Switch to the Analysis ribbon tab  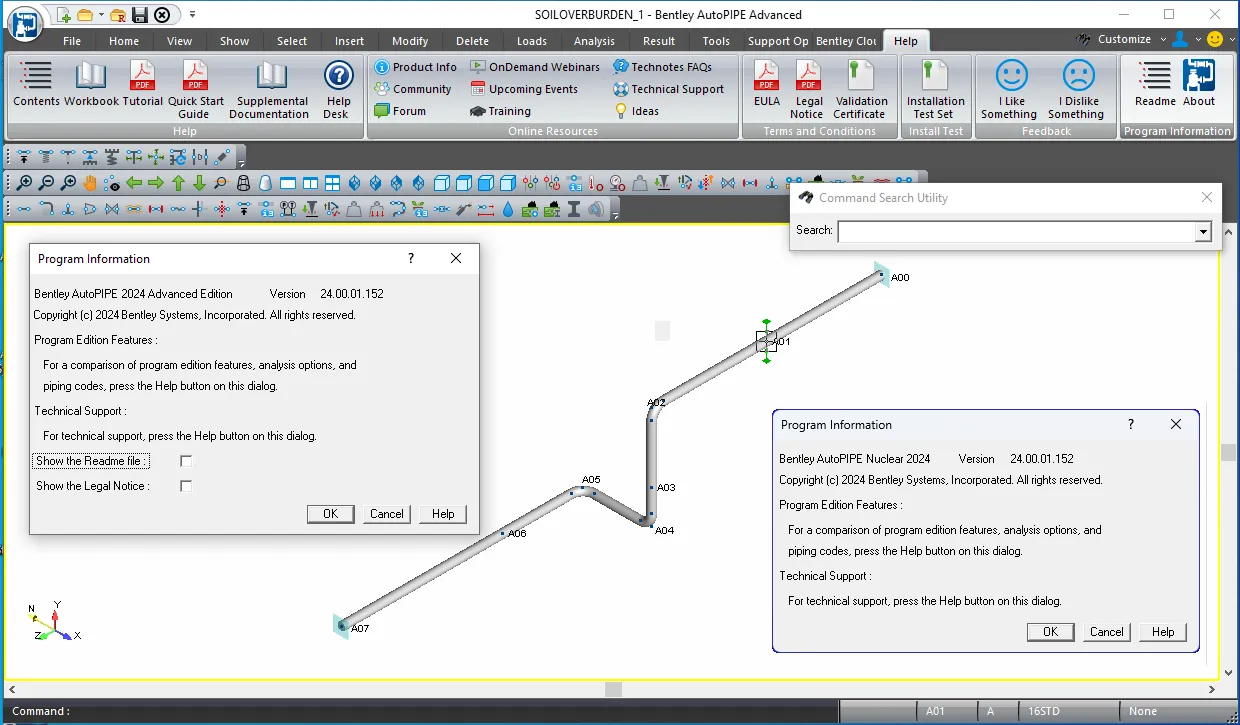click(x=594, y=41)
